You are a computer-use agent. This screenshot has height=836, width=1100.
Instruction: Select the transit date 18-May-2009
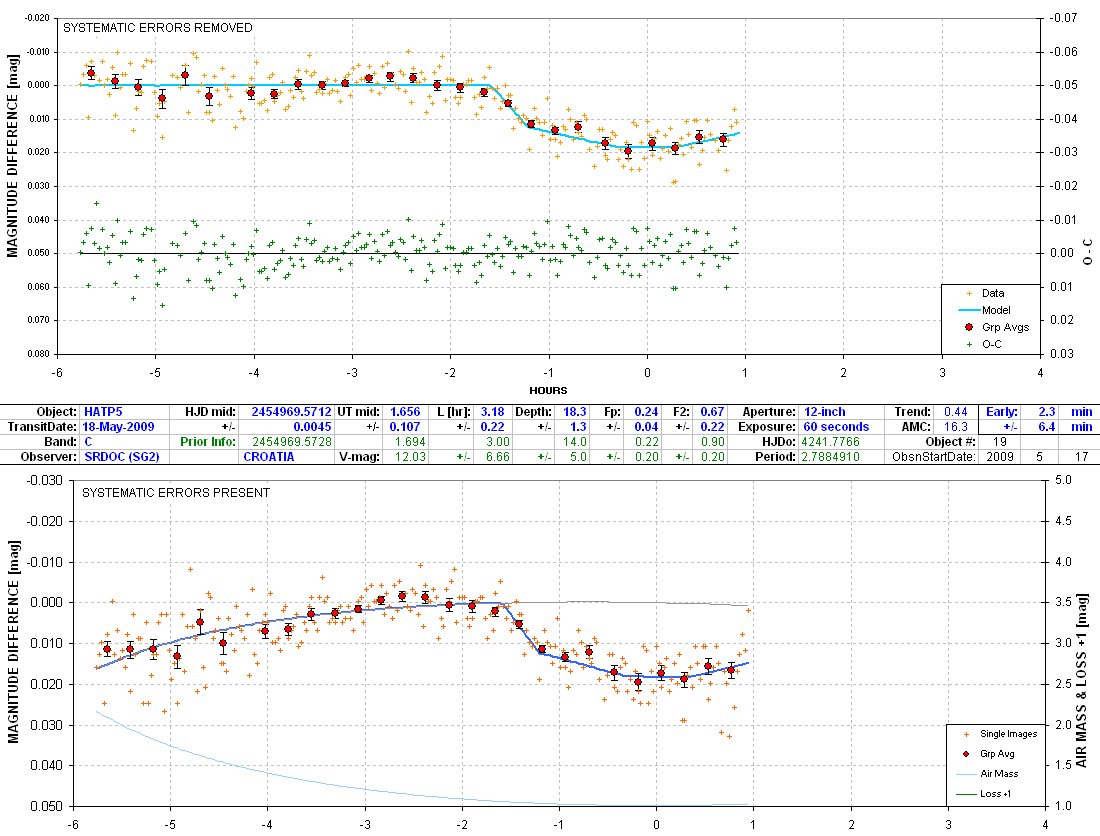click(119, 426)
